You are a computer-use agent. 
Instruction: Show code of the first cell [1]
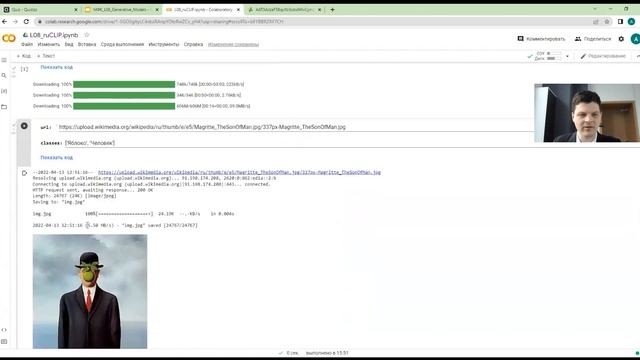57,67
